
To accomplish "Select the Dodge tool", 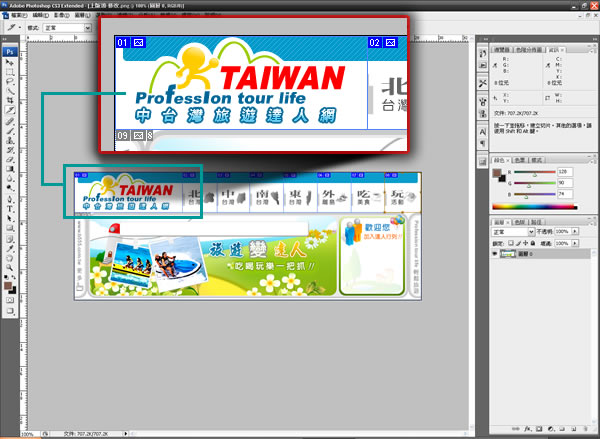I will (10, 188).
